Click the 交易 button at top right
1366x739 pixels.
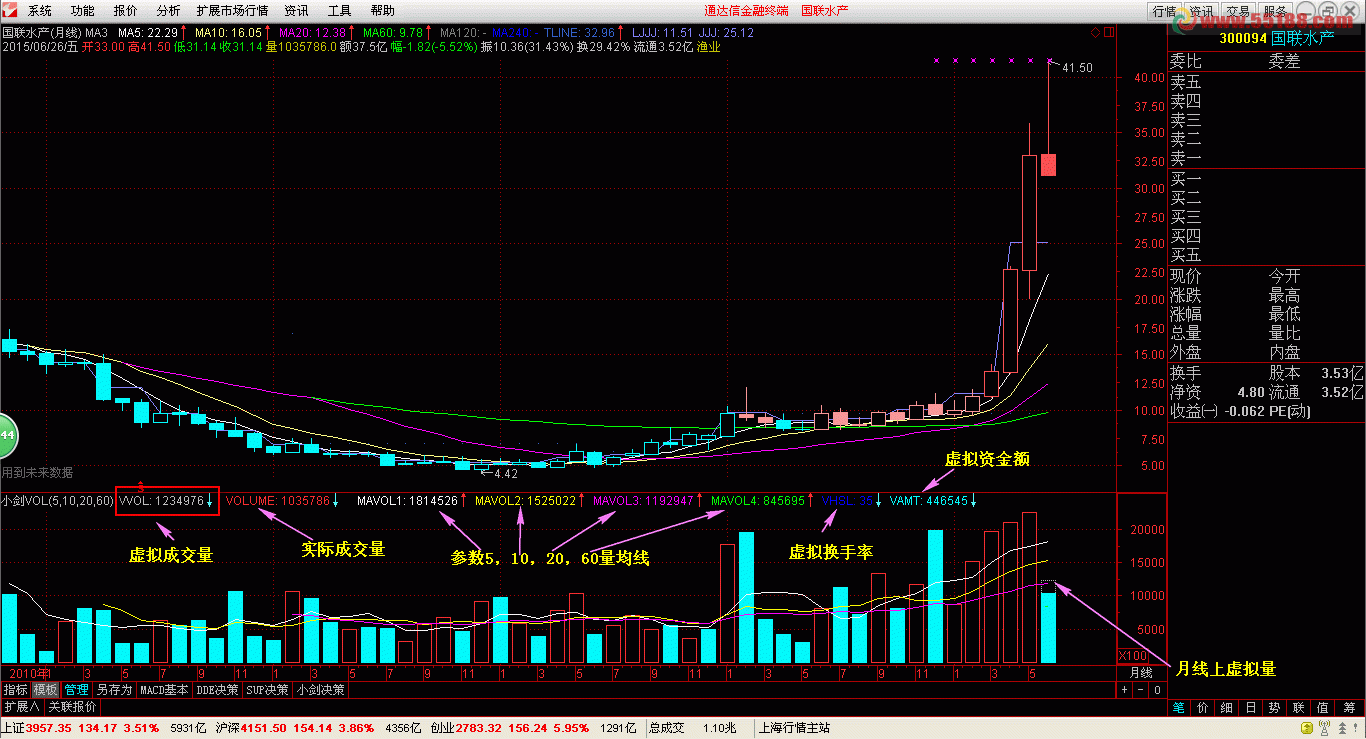coord(1238,11)
